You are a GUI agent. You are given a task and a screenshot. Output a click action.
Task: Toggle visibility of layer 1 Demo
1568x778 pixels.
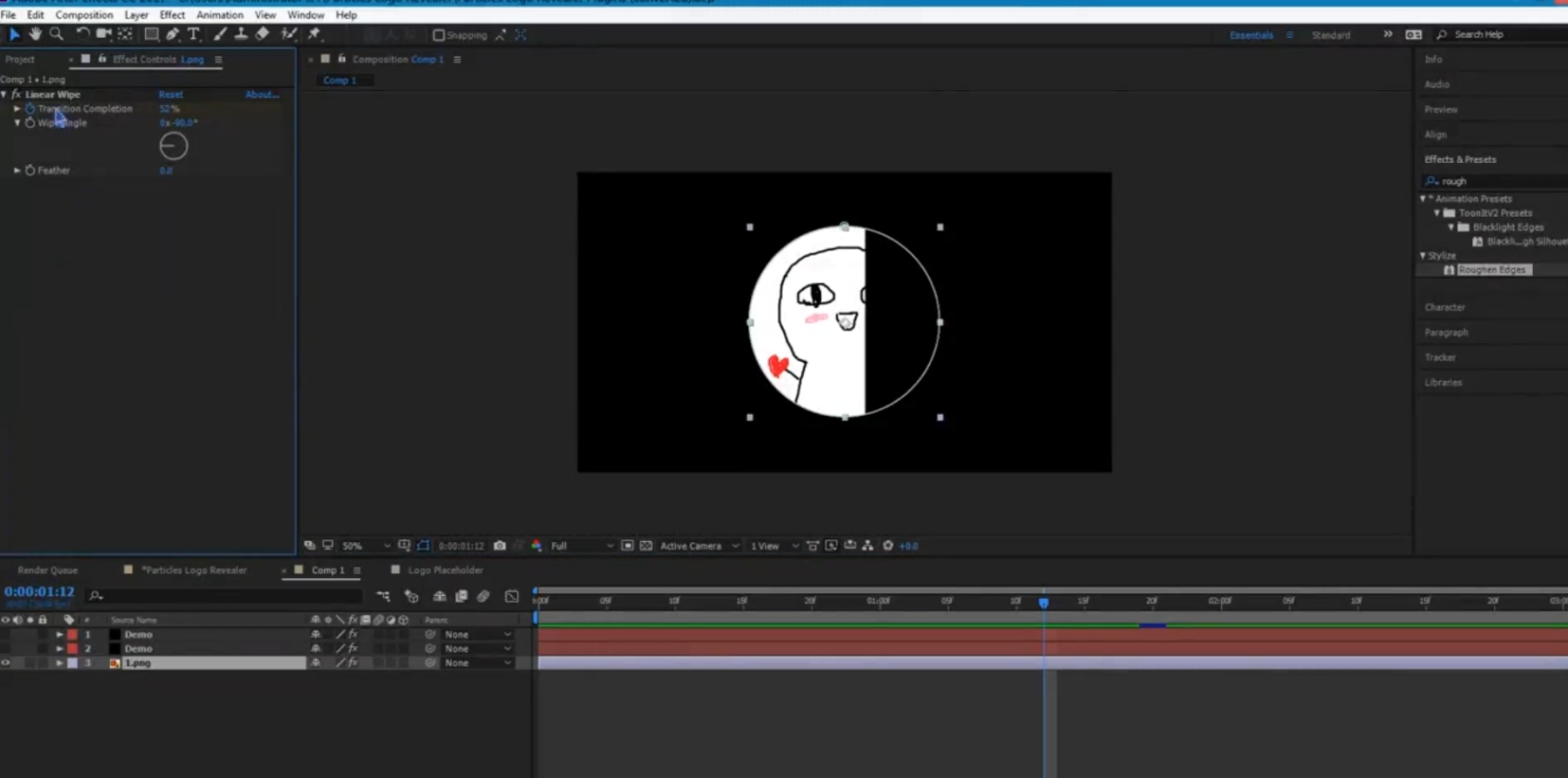point(6,635)
